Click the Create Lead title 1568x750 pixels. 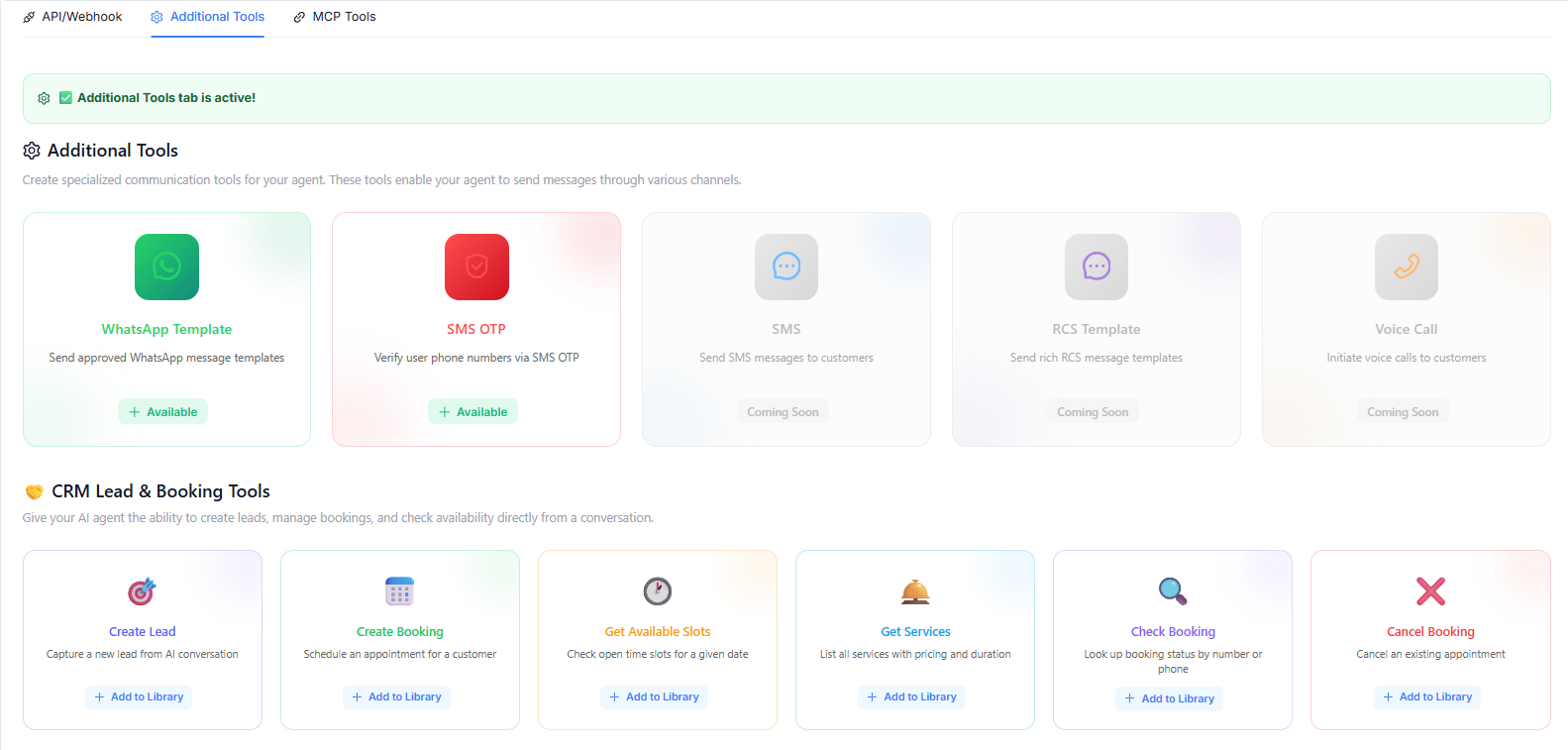(143, 632)
